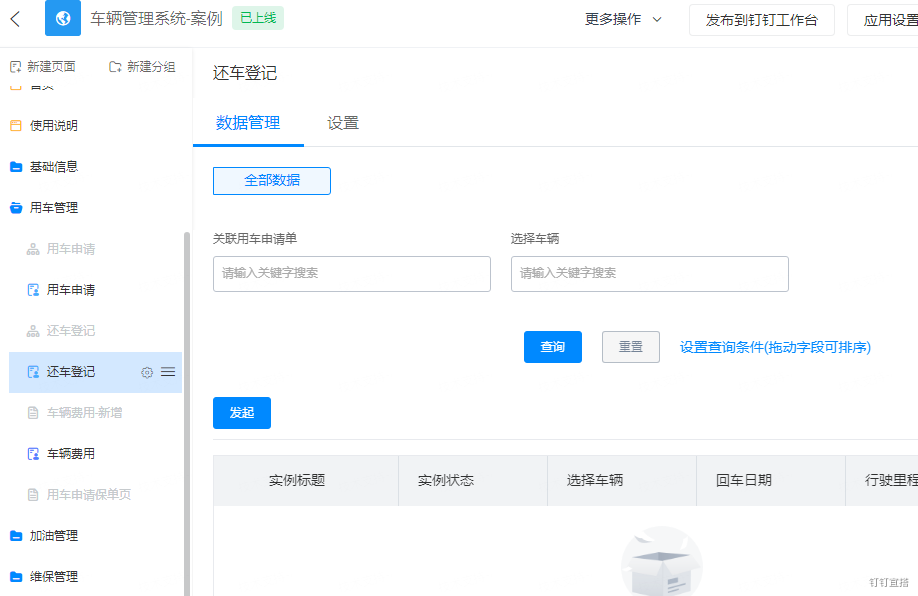This screenshot has width=918, height=596.
Task: Click the 已上线 status badge
Action: coord(258,18)
